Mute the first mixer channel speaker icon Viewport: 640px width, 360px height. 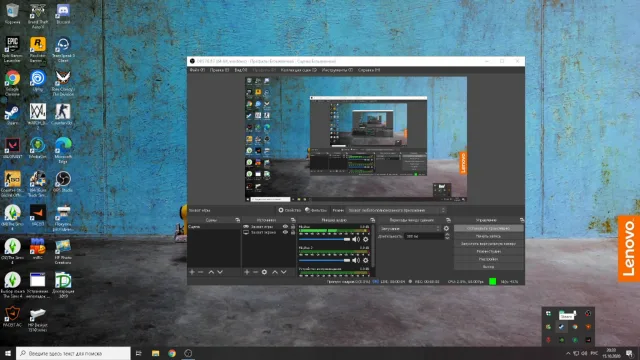pyautogui.click(x=356, y=239)
